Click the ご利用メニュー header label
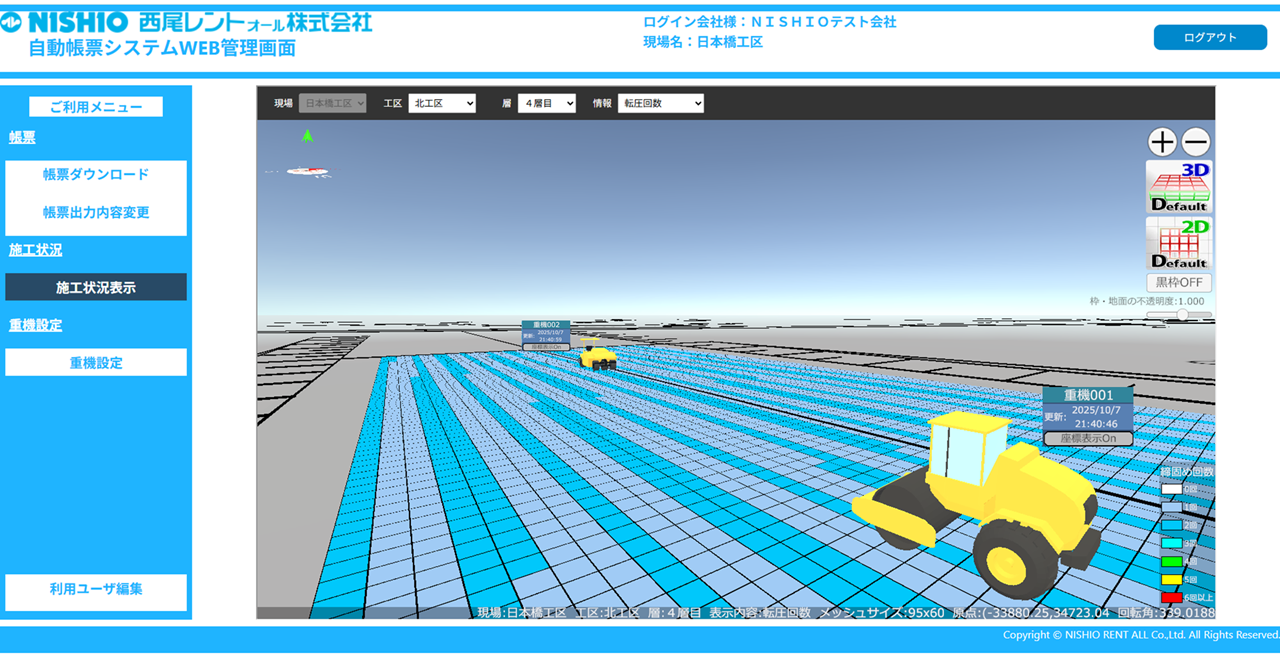This screenshot has width=1280, height=657. [96, 107]
